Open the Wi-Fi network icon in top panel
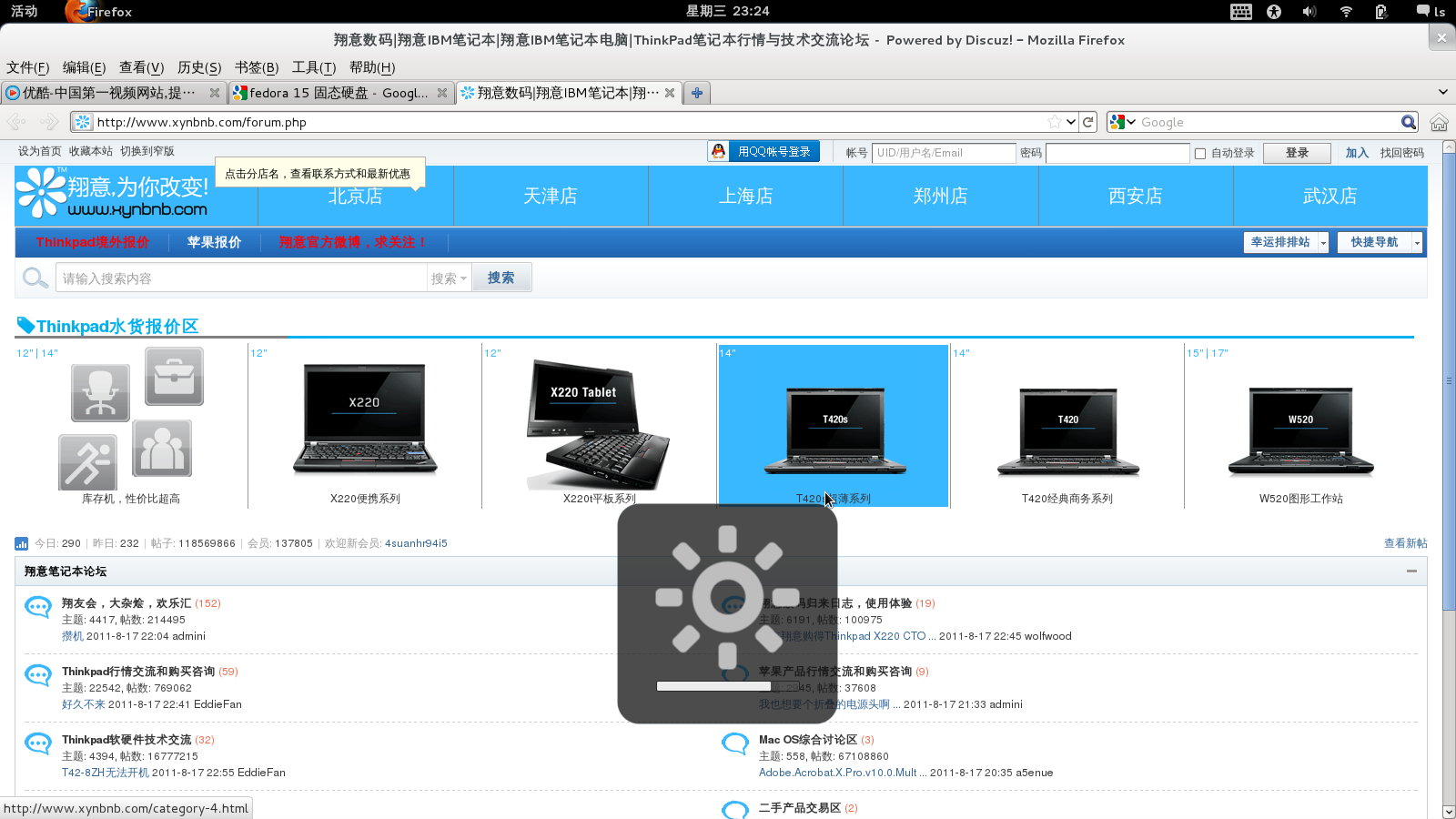Image resolution: width=1456 pixels, height=819 pixels. coord(1346,11)
